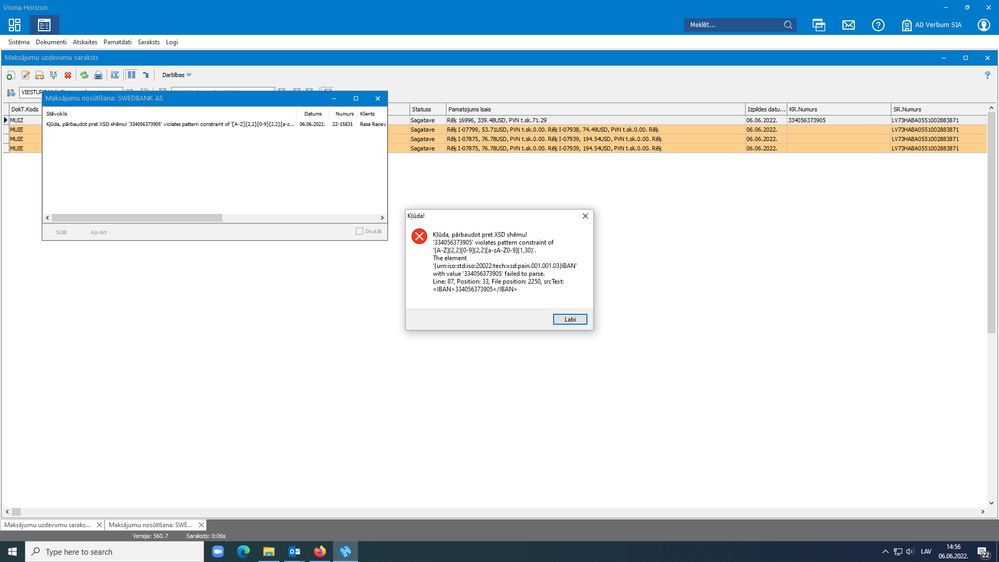
Task: Select row with Rēķ 16996, 339.48USD
Action: (595, 120)
